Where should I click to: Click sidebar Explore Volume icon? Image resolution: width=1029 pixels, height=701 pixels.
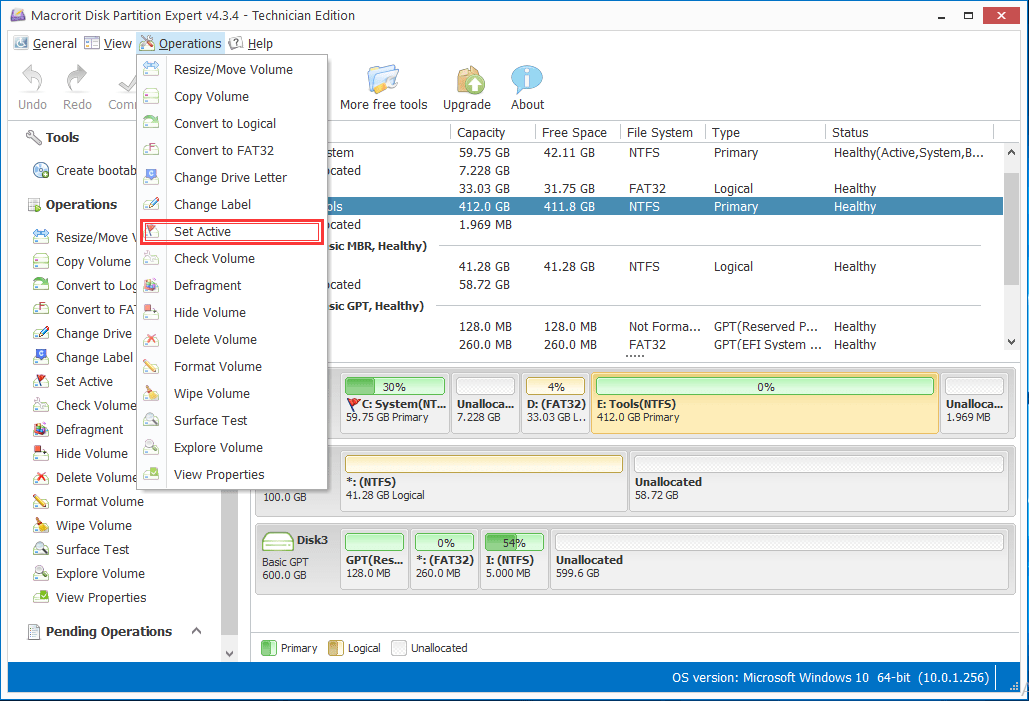[41, 573]
